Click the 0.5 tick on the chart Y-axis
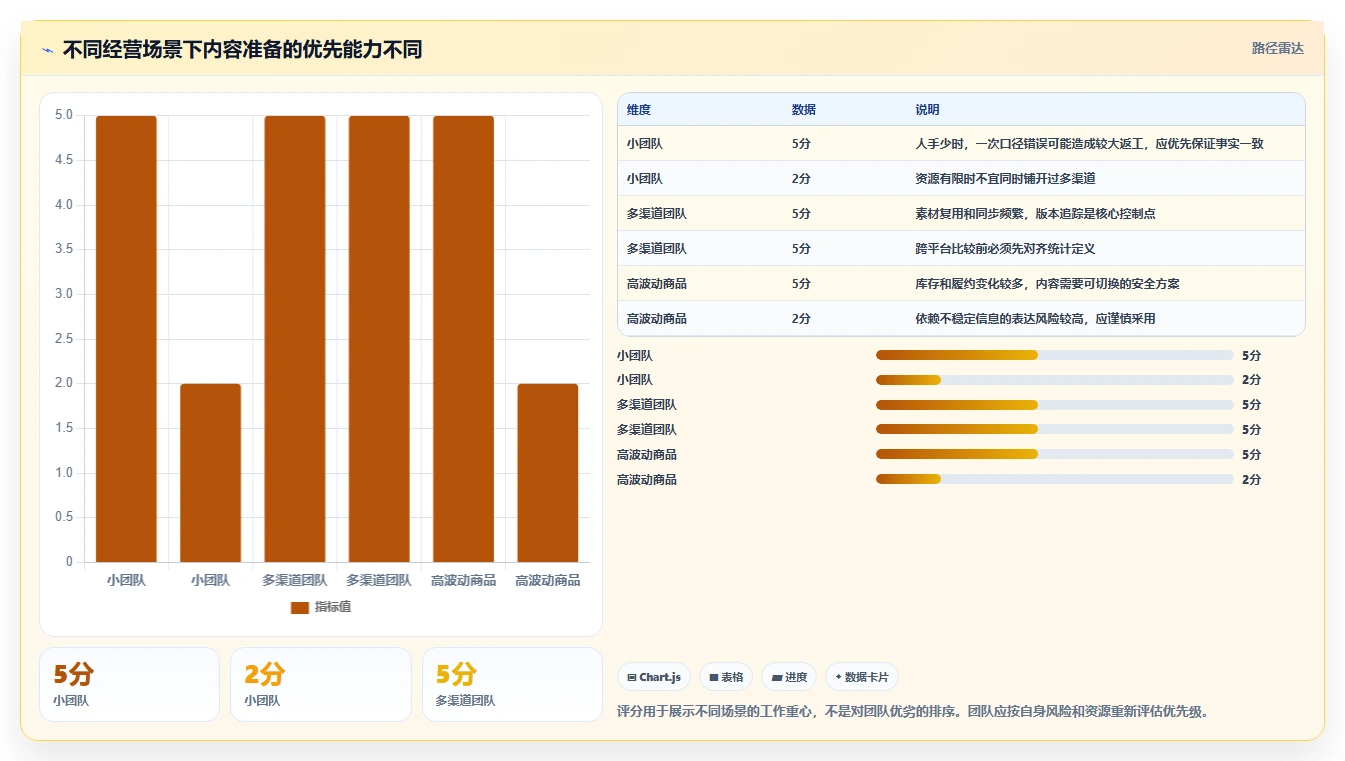This screenshot has width=1345, height=761. point(64,517)
